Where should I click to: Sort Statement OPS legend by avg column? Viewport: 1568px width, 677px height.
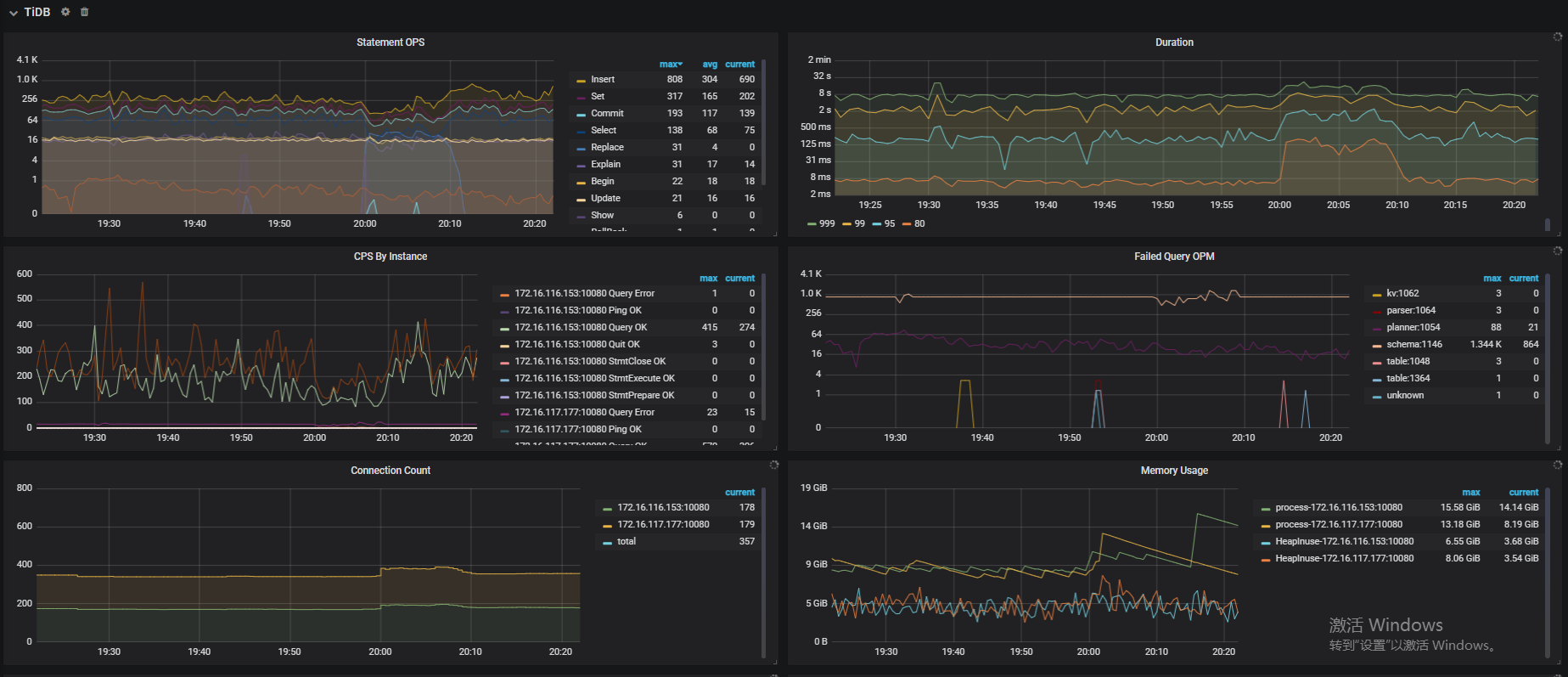tap(709, 65)
